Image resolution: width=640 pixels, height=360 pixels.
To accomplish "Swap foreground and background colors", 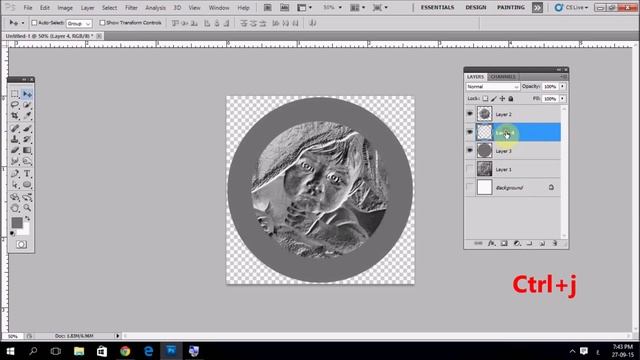I will click(x=27, y=218).
